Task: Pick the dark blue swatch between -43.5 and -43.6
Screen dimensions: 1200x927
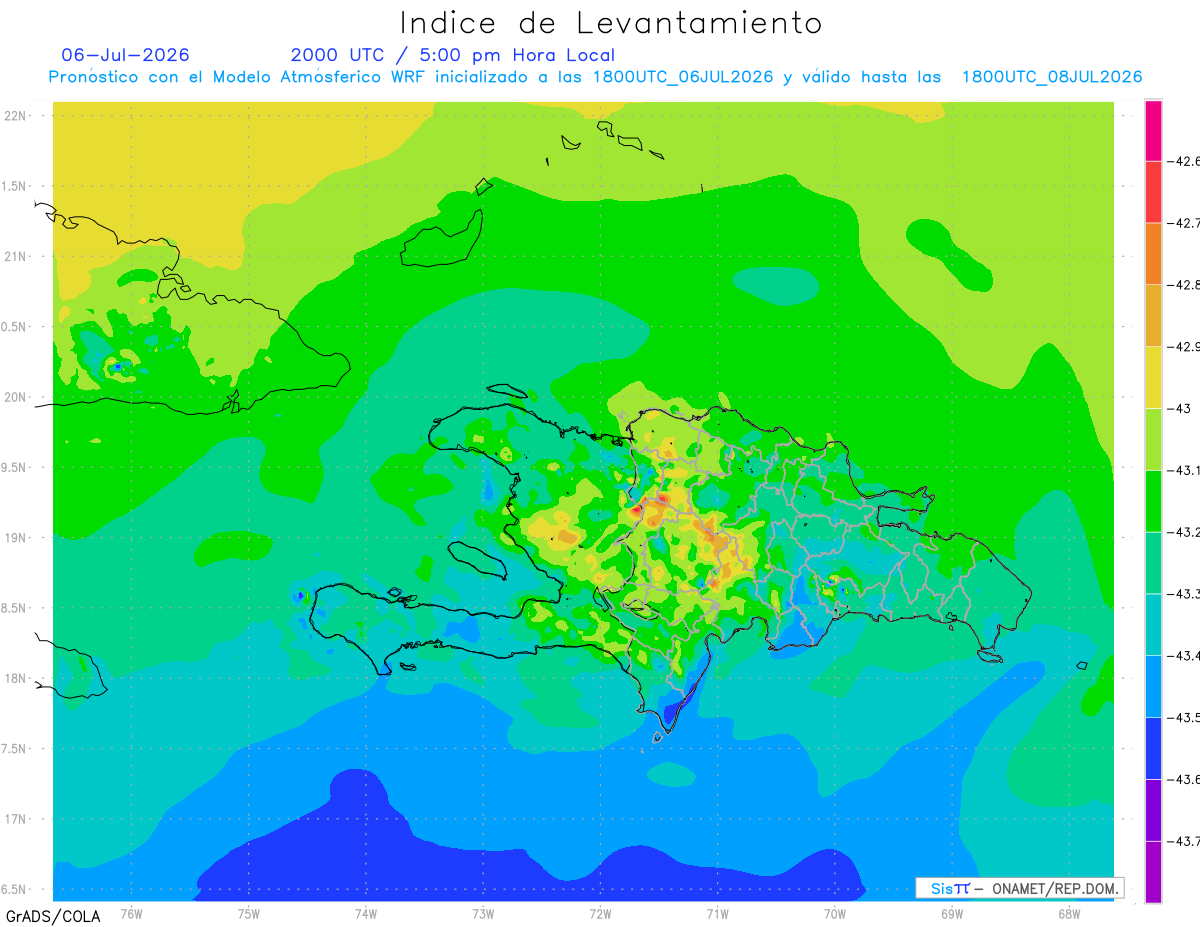Action: click(x=1153, y=749)
